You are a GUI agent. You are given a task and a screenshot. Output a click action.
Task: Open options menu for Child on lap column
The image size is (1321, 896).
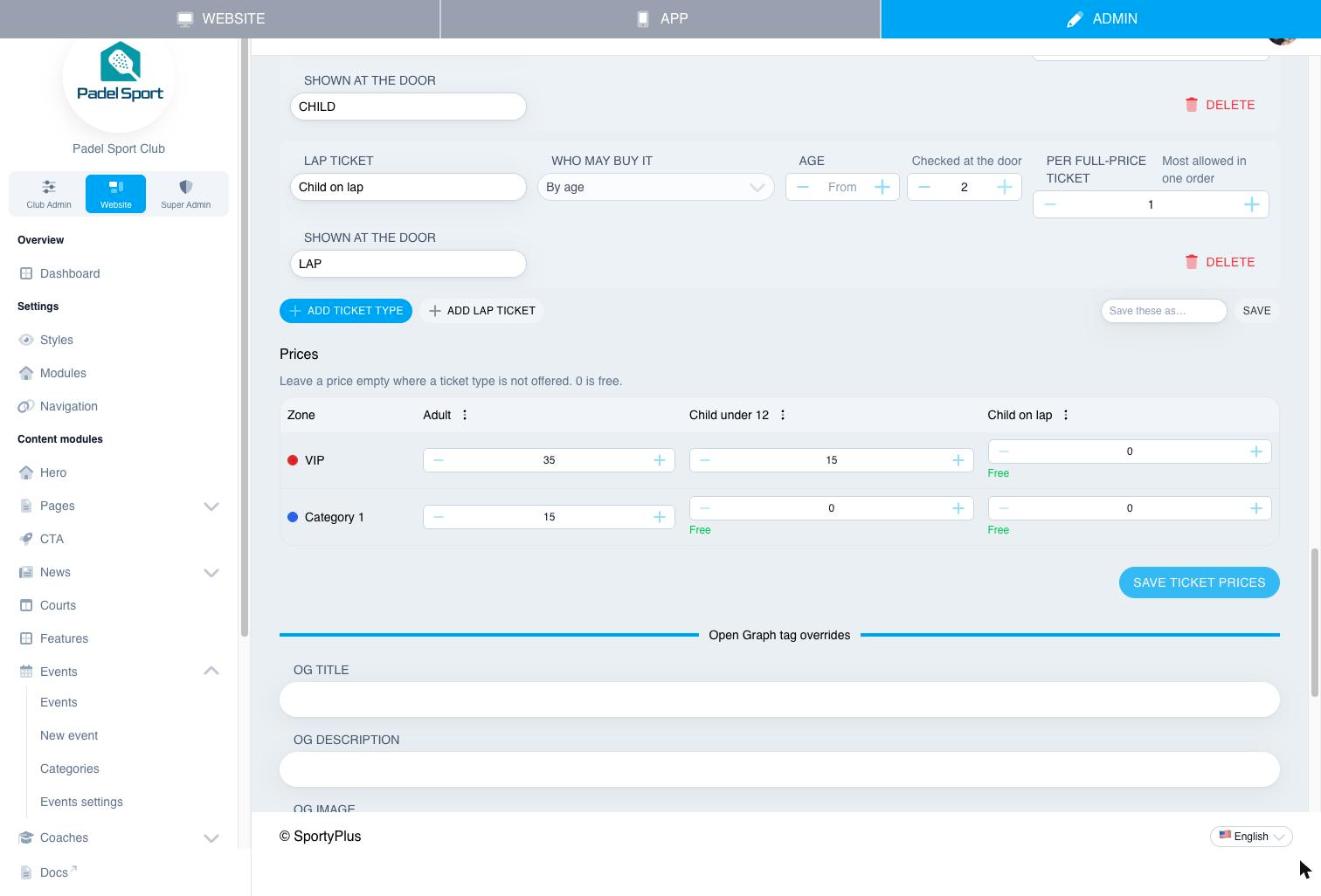1065,415
